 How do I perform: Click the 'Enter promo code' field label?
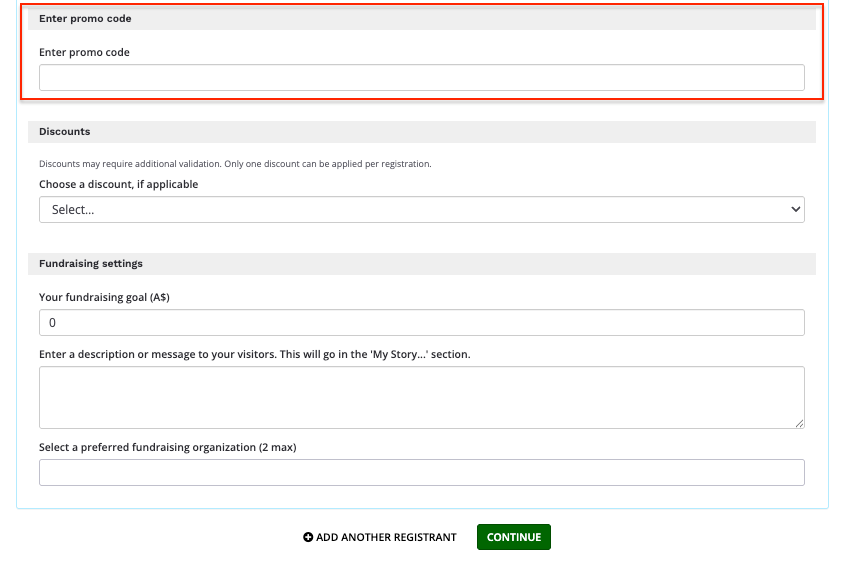[x=84, y=52]
